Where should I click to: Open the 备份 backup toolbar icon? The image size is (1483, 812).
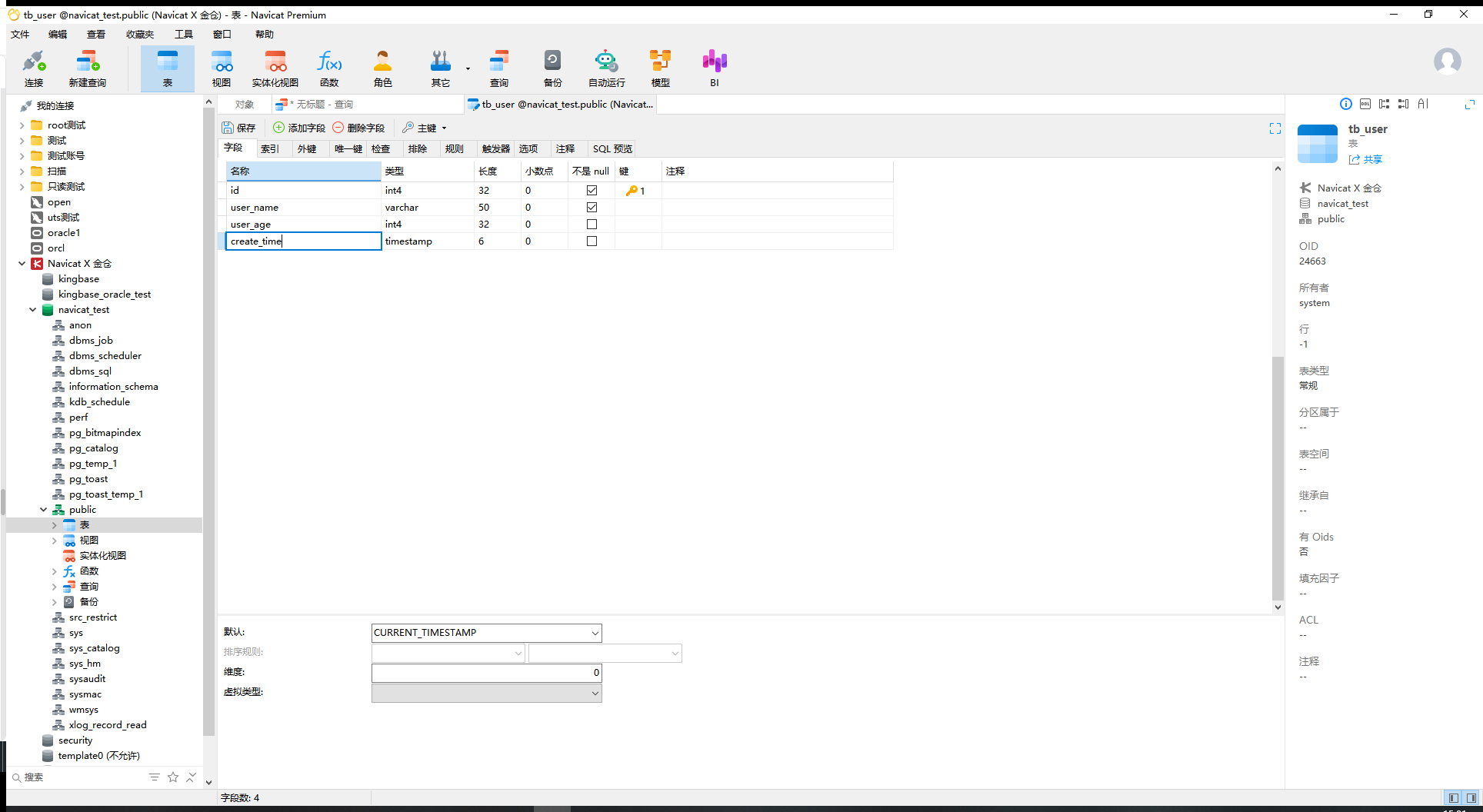553,68
